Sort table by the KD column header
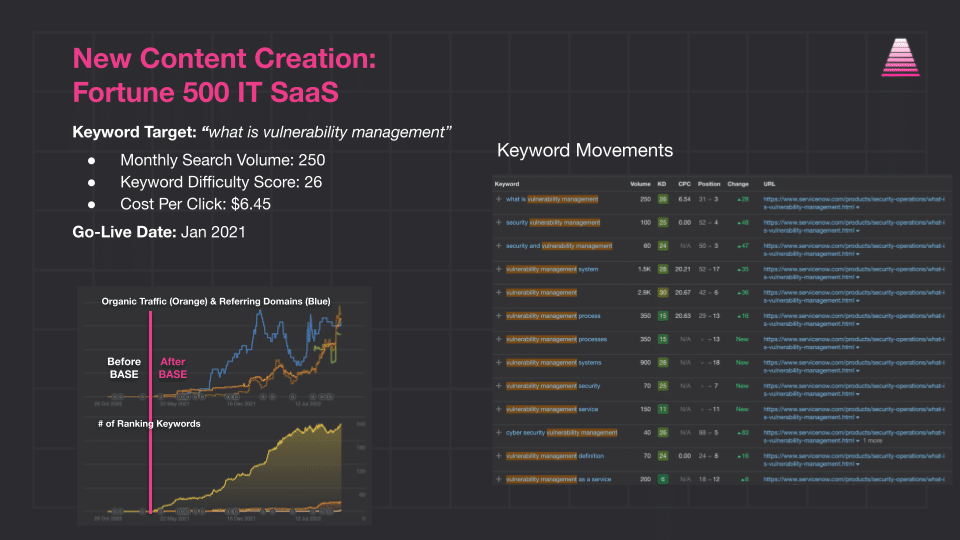 pyautogui.click(x=662, y=184)
